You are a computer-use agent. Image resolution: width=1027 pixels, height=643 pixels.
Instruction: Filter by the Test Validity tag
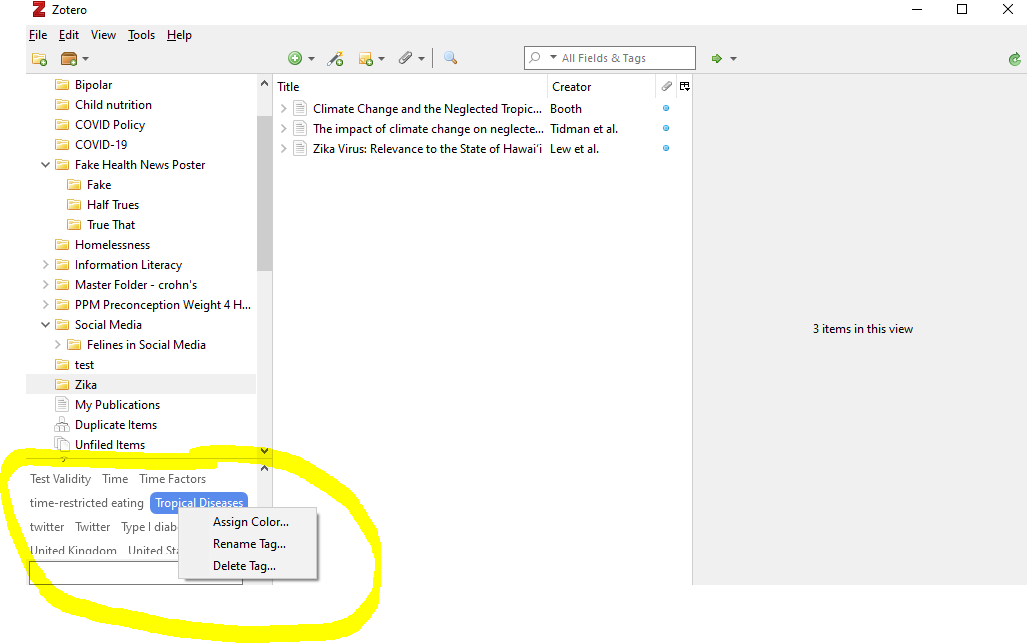click(60, 479)
